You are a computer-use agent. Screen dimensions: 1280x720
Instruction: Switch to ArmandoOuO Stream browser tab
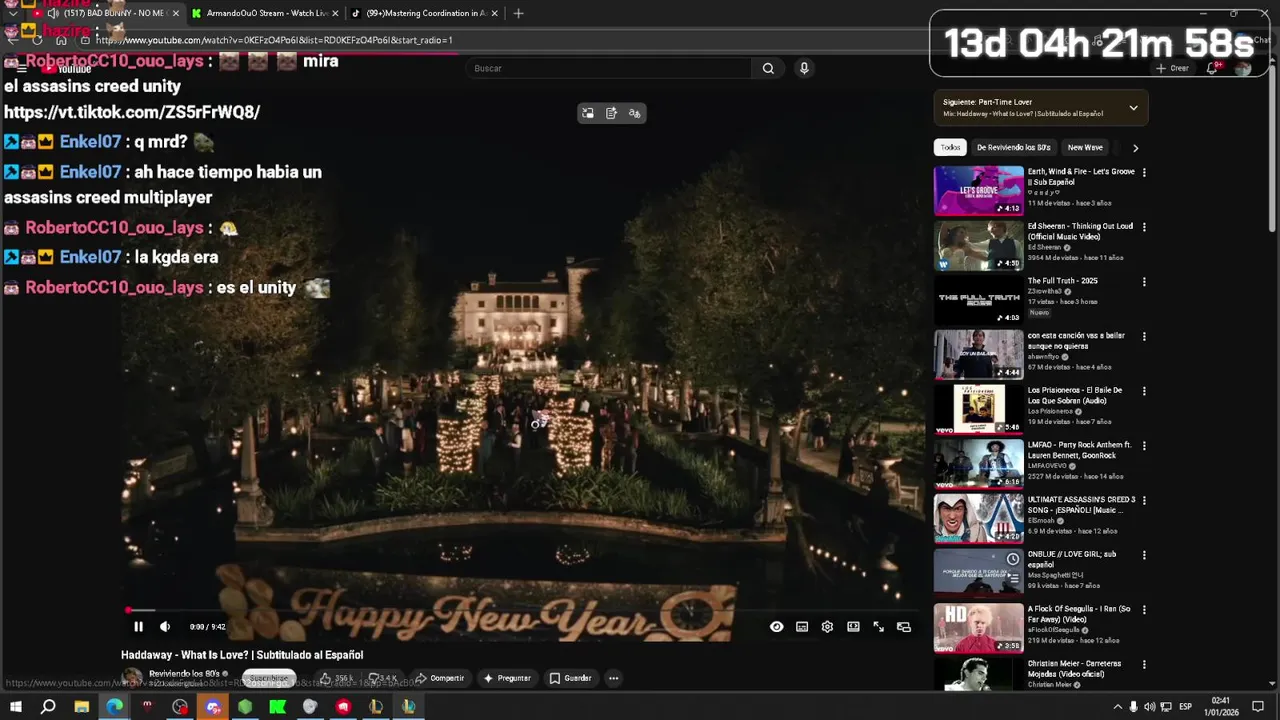click(266, 13)
